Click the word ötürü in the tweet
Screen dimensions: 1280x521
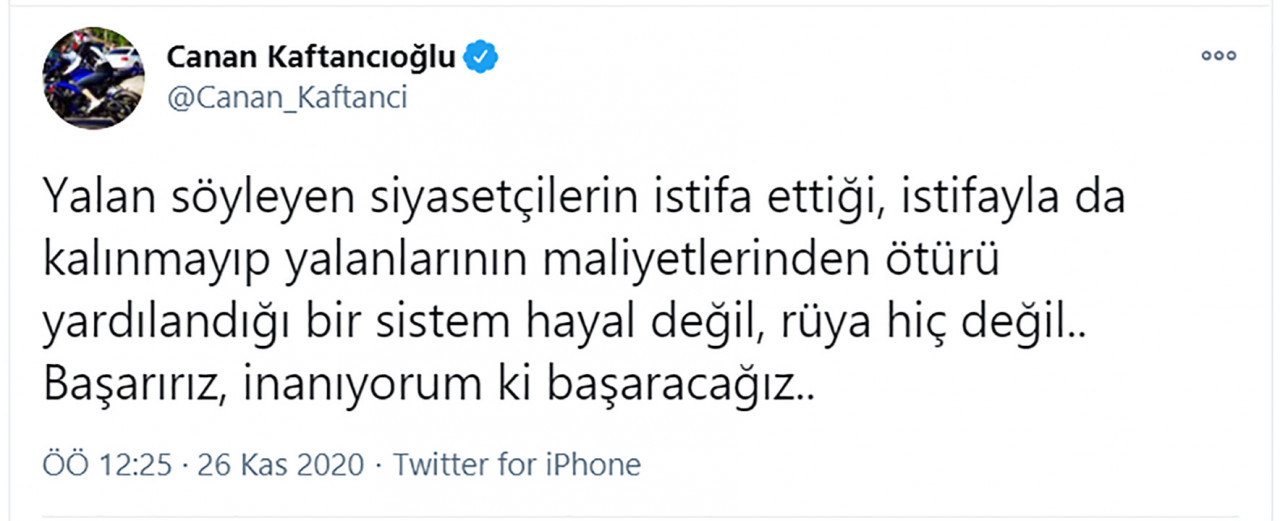point(943,261)
